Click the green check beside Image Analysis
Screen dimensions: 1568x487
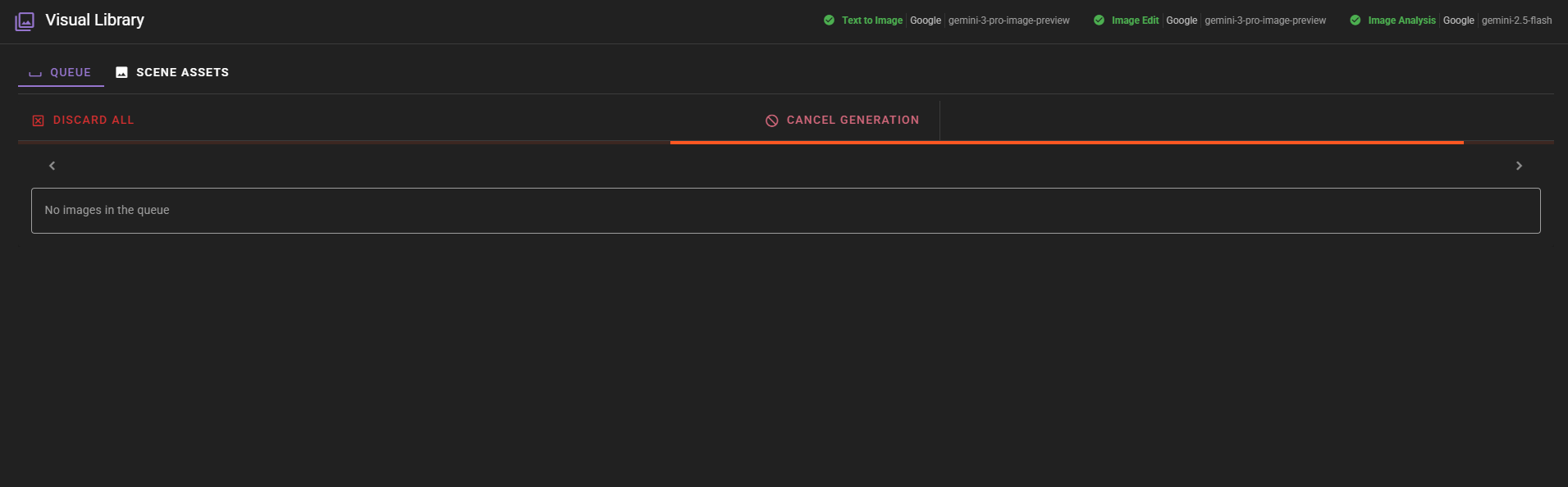pos(1355,20)
